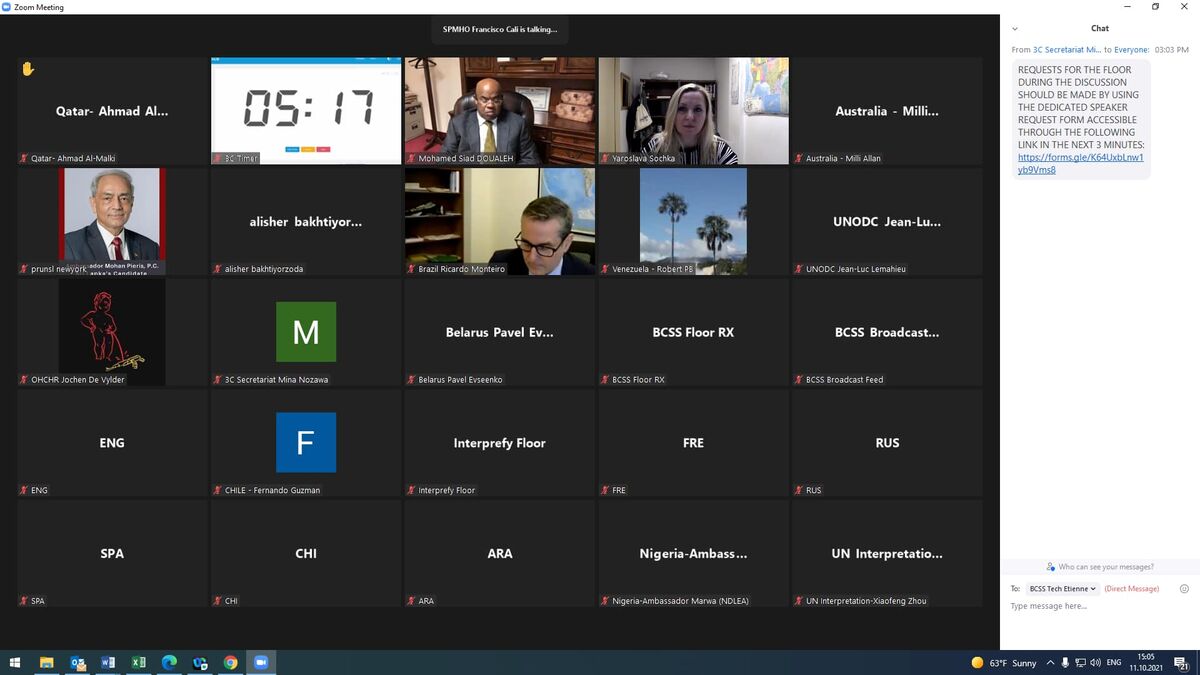Click the 3C Secretariat sender name
The width and height of the screenshot is (1200, 675).
pos(1066,49)
